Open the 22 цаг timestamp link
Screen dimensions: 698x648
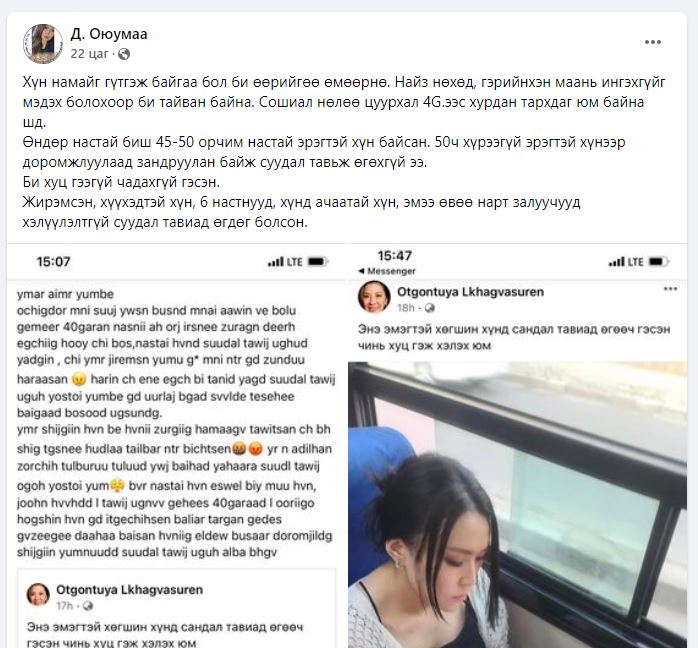(89, 54)
